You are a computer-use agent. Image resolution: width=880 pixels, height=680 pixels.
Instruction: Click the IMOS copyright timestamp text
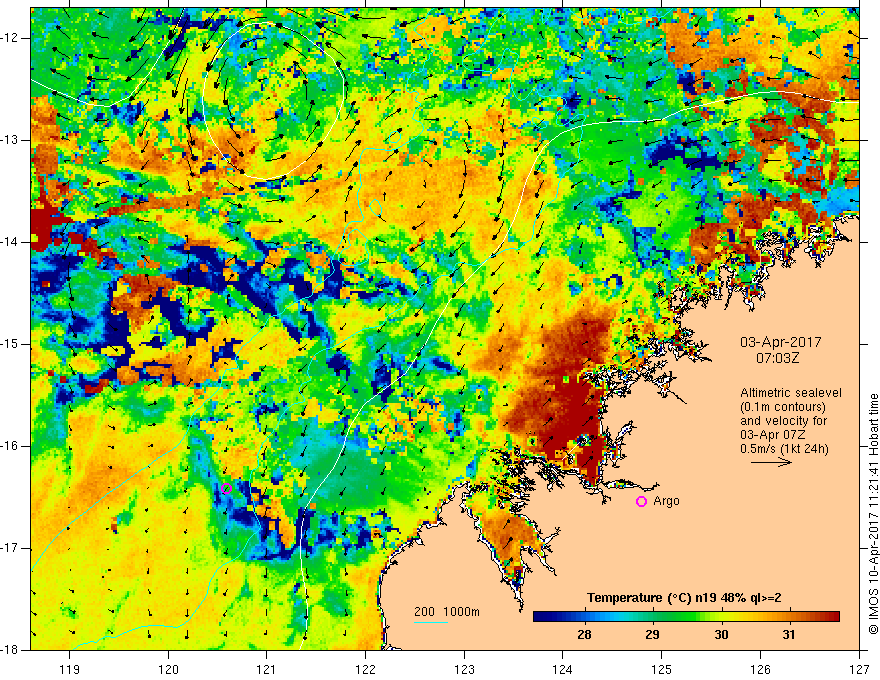873,514
